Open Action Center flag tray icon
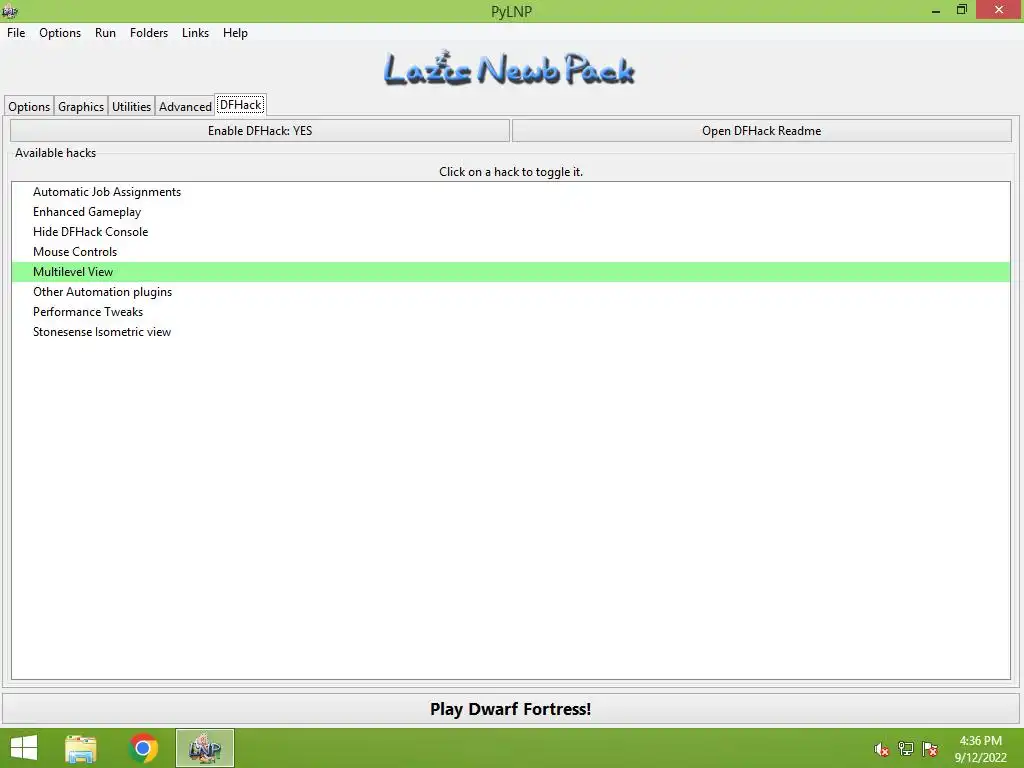Image resolution: width=1024 pixels, height=768 pixels. 929,749
